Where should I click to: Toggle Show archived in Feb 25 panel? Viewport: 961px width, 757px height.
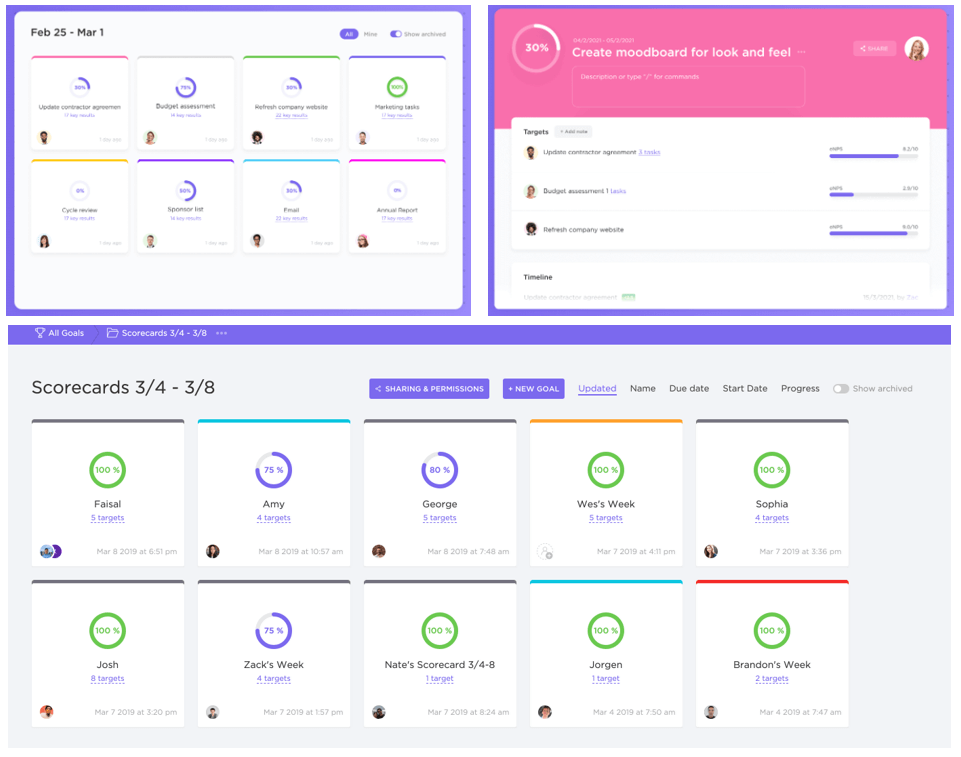tap(396, 34)
